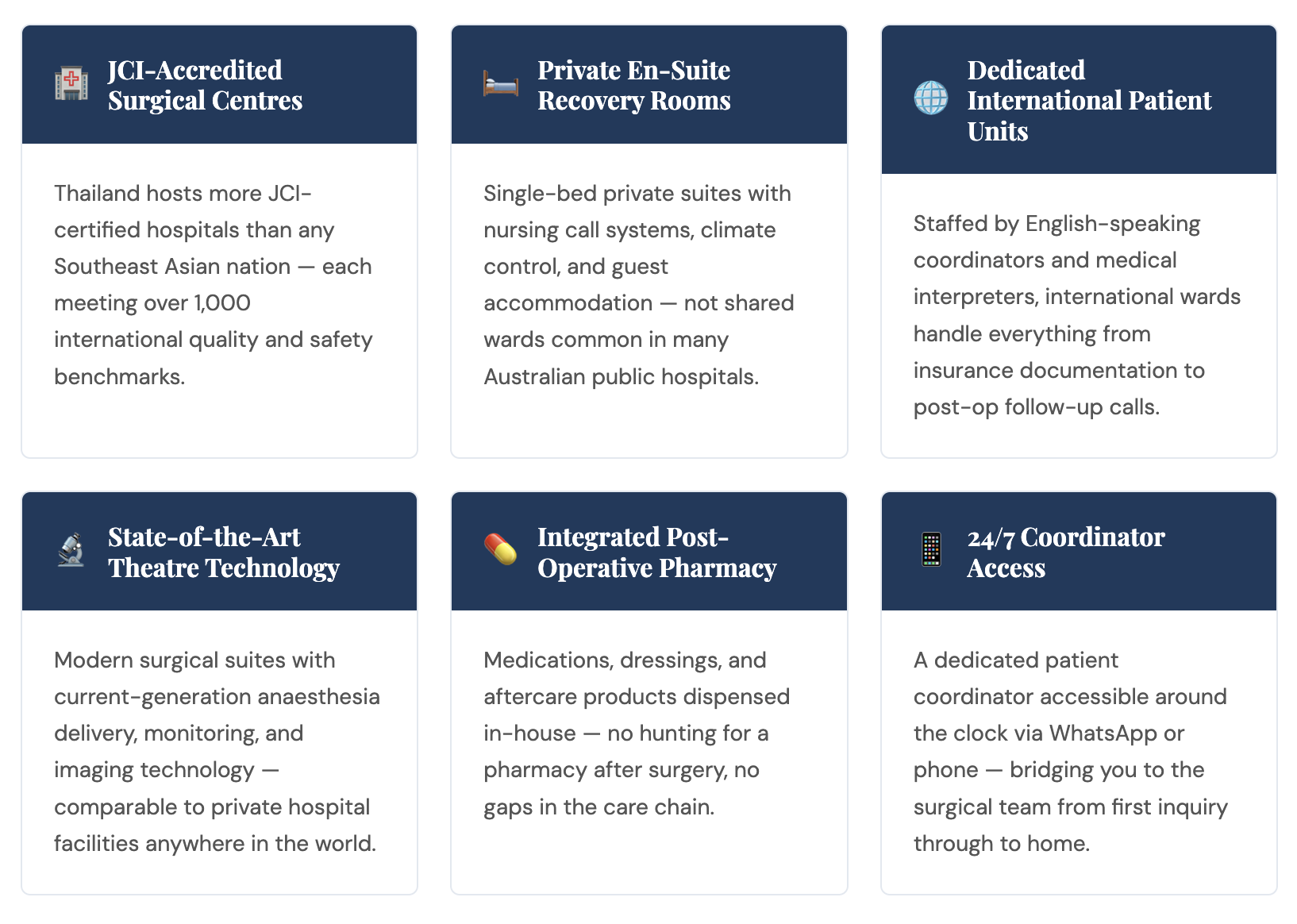Click the hospital building icon
Viewport: 1297px width, 924px height.
(x=71, y=84)
